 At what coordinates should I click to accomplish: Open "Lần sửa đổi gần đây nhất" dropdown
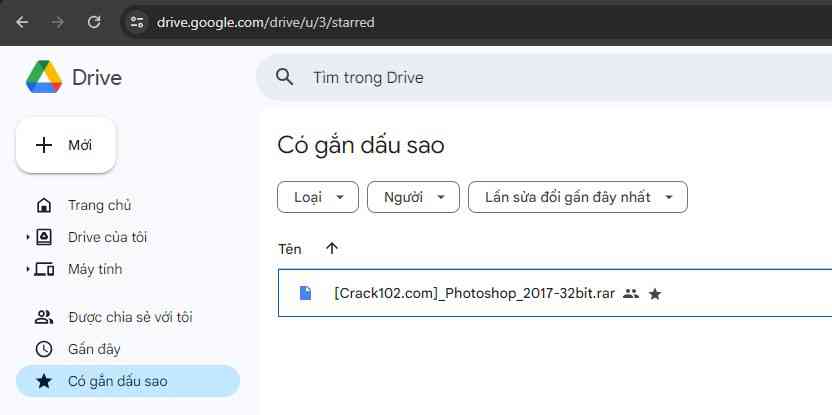coord(578,197)
